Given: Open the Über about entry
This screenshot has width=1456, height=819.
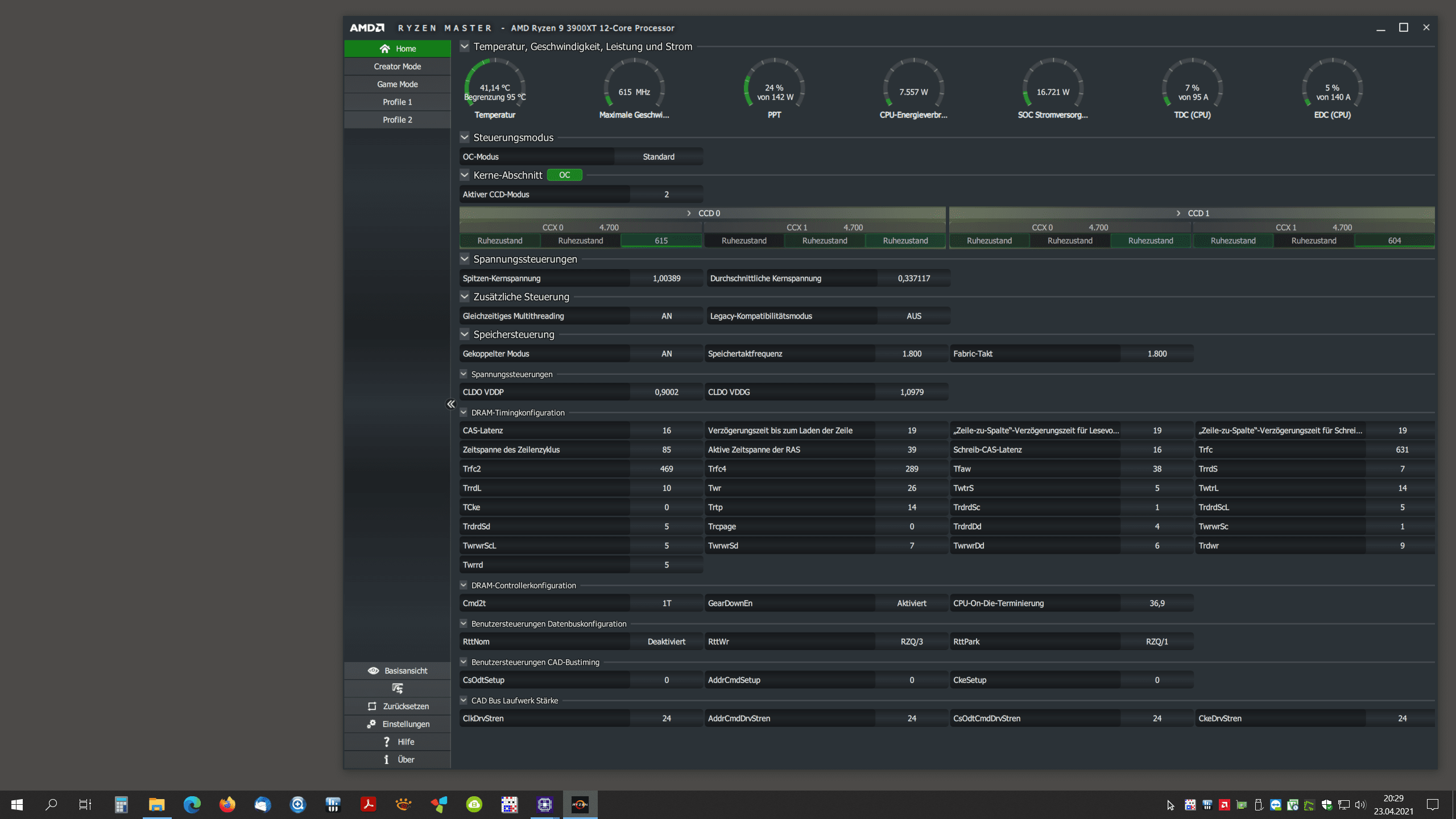Looking at the screenshot, I should 398,759.
